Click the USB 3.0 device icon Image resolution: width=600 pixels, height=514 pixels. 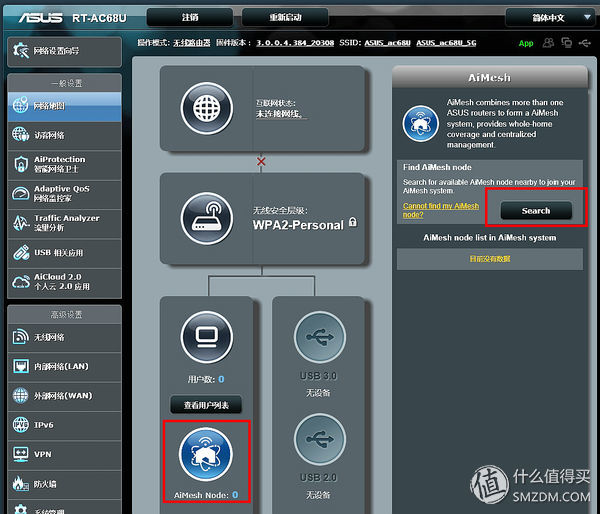click(320, 337)
